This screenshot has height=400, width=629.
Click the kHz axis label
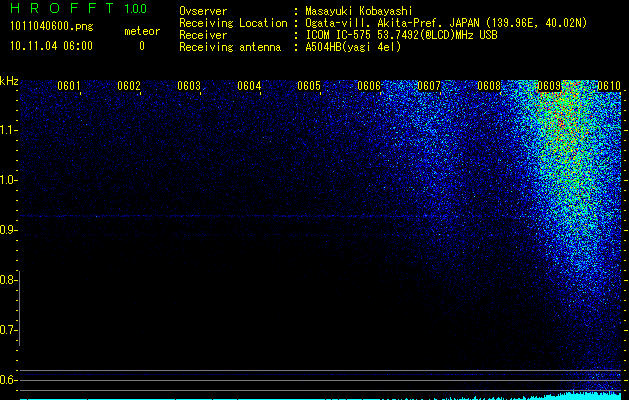pos(9,81)
